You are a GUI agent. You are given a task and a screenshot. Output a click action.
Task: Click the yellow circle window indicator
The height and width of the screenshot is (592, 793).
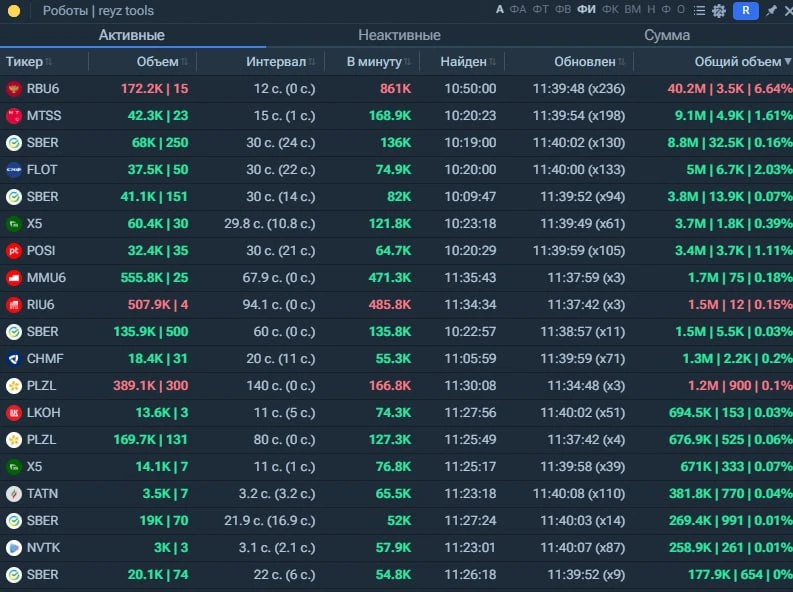(14, 11)
